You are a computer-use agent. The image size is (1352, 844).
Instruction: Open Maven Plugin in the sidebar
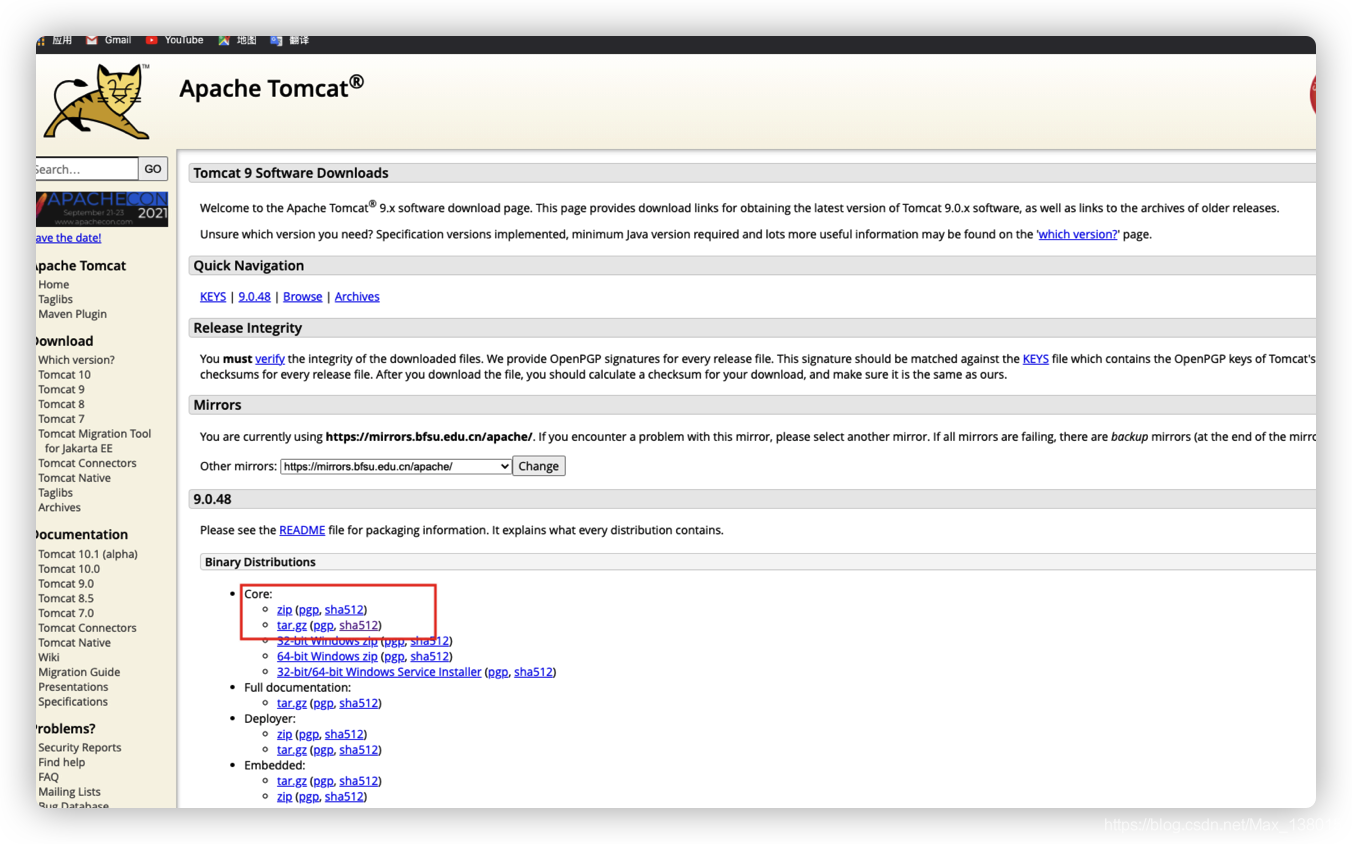(72, 314)
